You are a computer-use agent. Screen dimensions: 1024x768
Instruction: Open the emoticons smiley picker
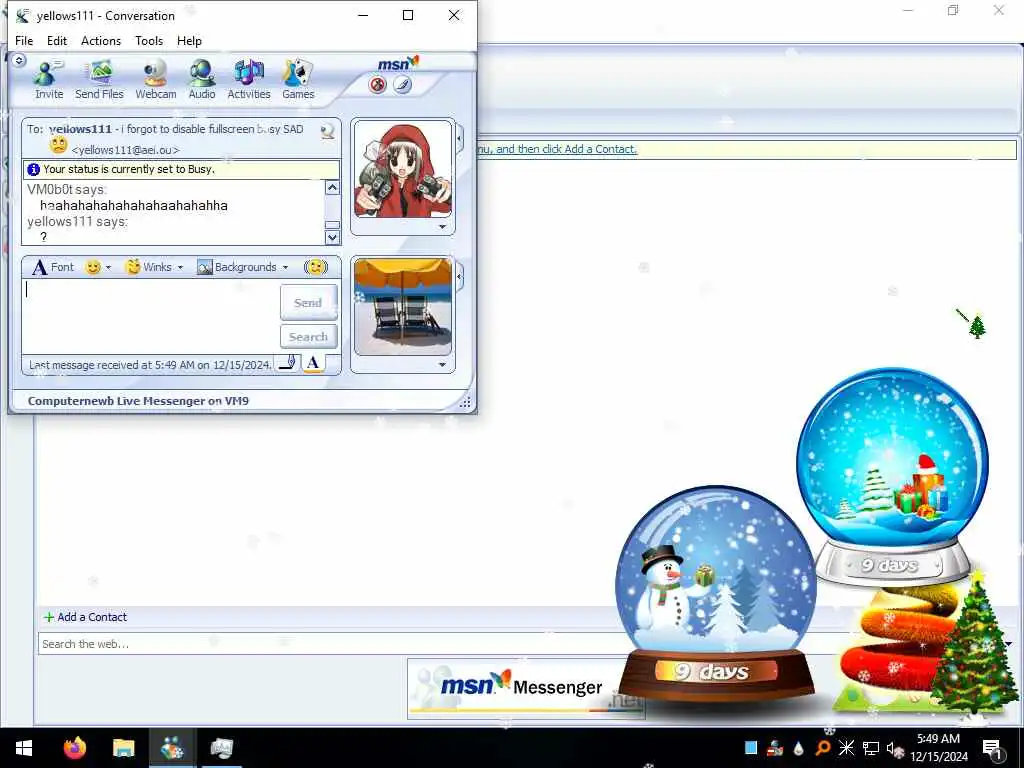click(x=93, y=267)
